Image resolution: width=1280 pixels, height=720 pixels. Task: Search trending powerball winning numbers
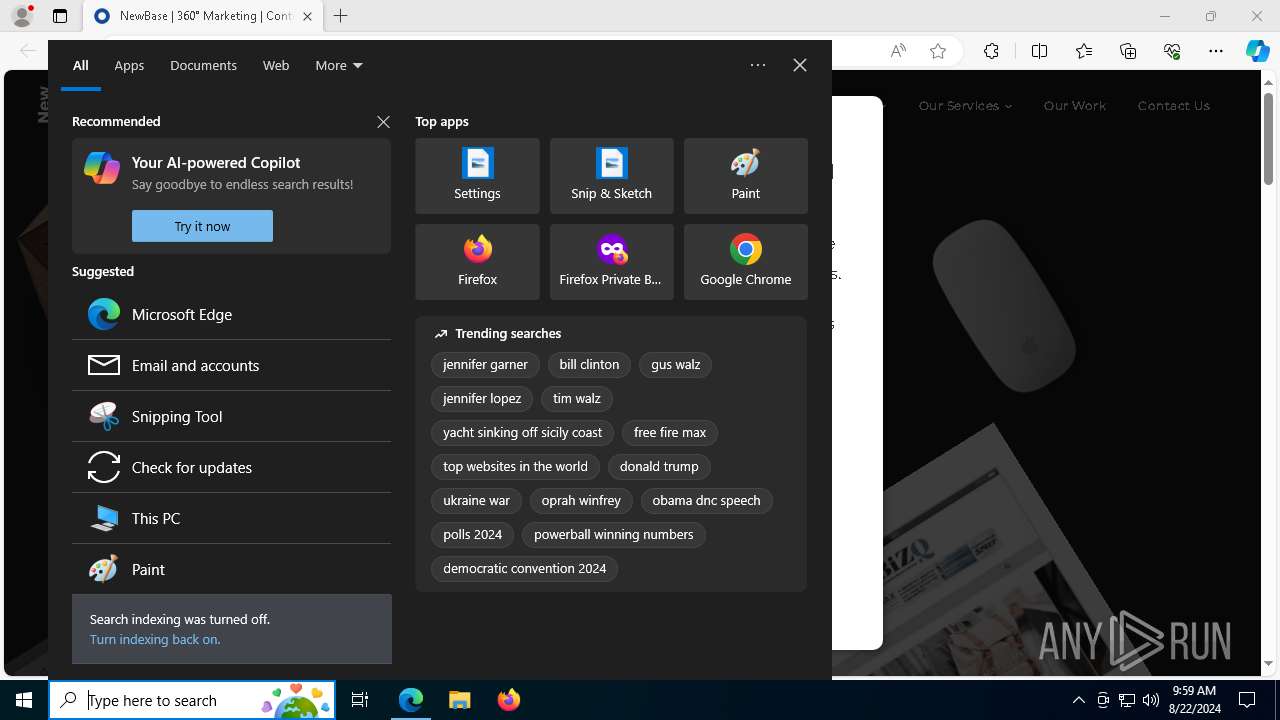pyautogui.click(x=613, y=535)
